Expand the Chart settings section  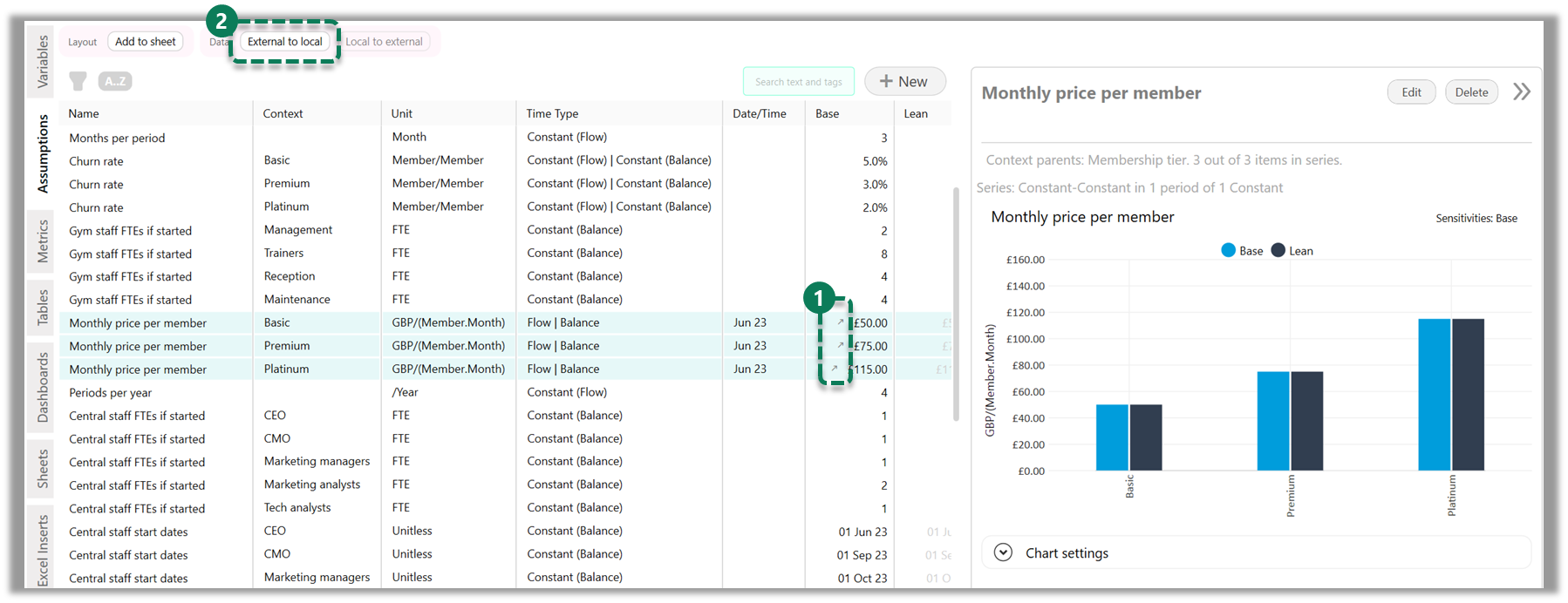click(1003, 552)
